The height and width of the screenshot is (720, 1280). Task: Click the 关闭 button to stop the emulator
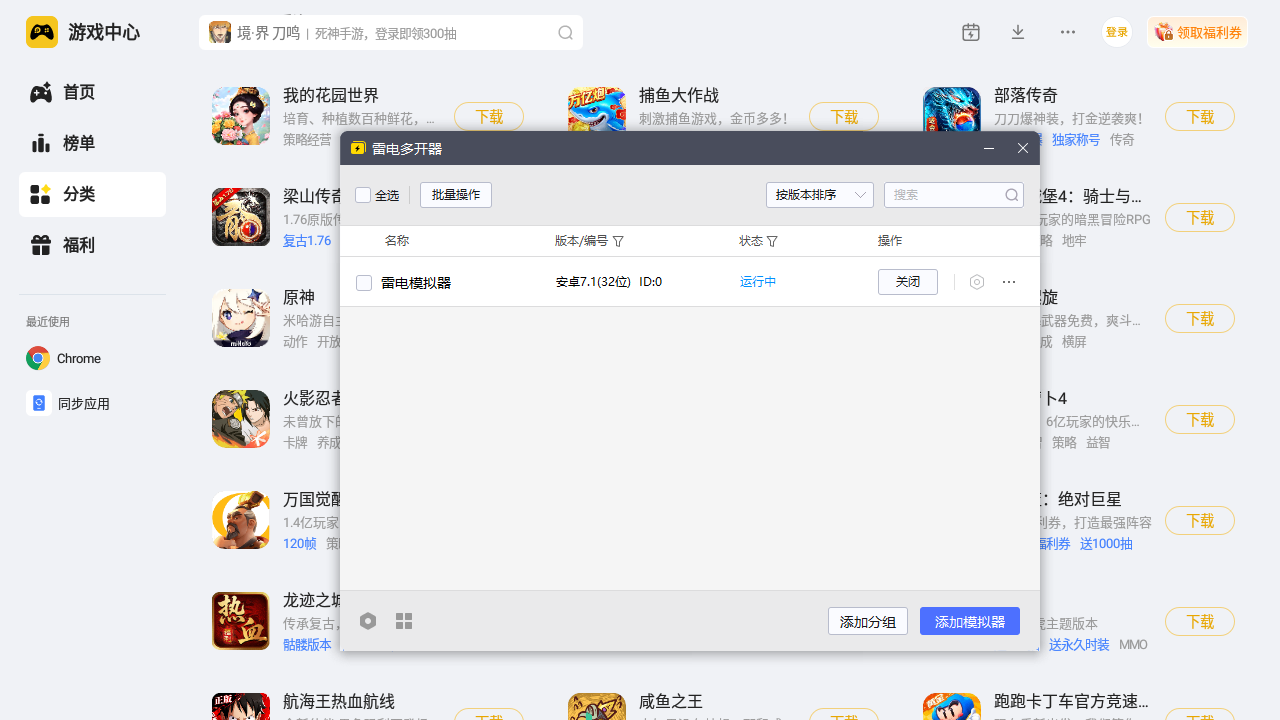pyautogui.click(x=907, y=282)
